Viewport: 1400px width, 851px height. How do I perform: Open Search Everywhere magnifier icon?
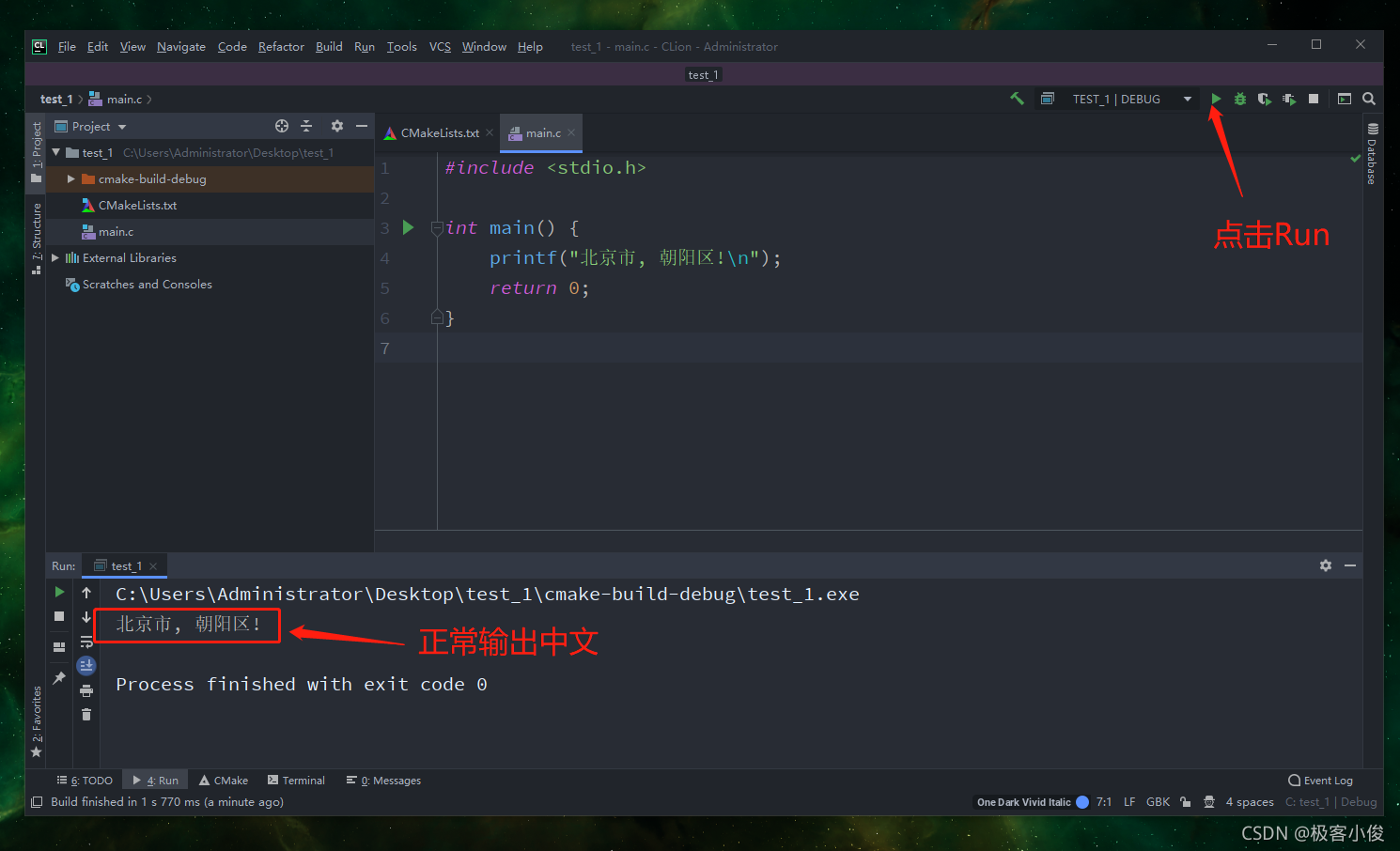coord(1369,99)
